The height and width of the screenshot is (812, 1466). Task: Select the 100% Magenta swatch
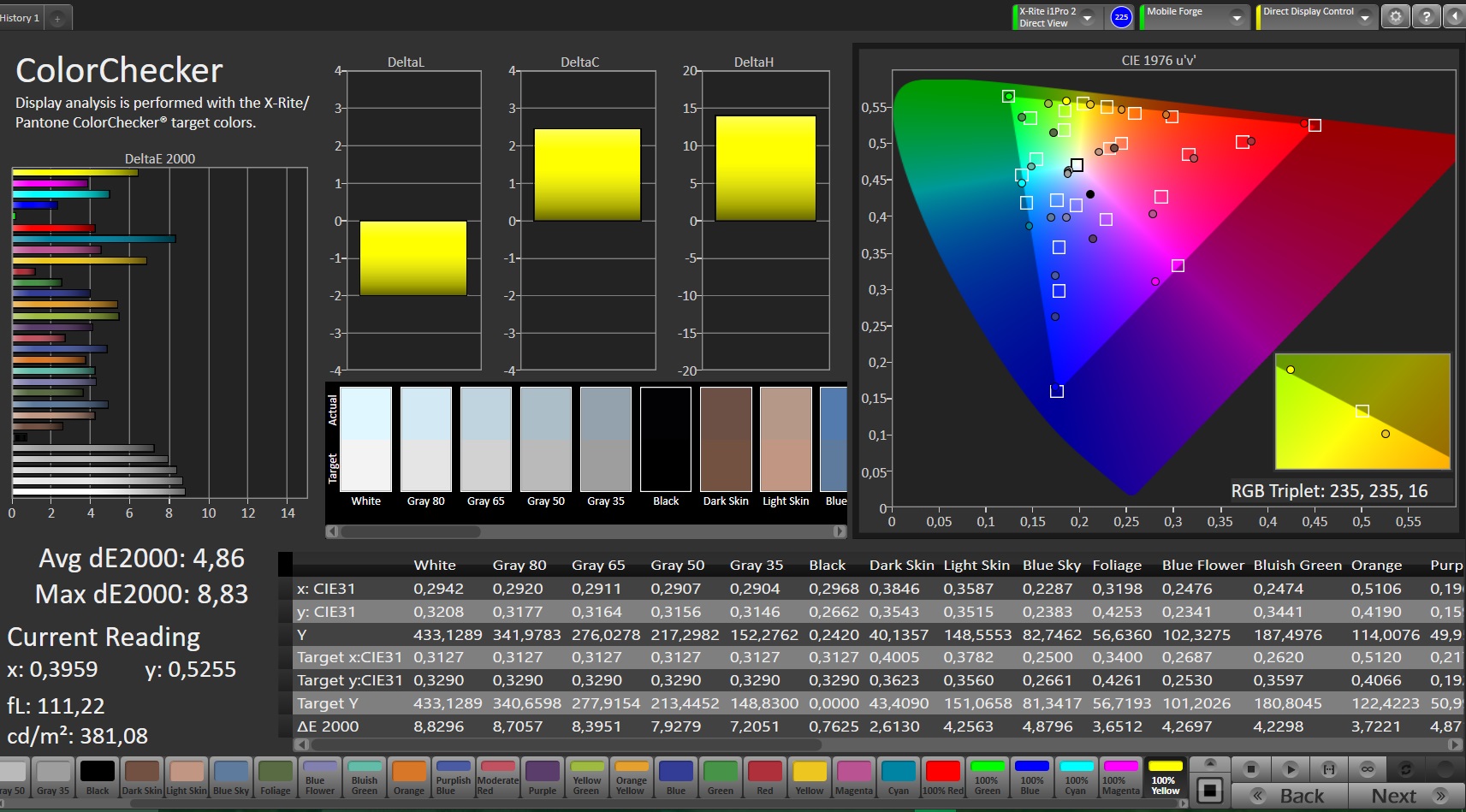1120,778
